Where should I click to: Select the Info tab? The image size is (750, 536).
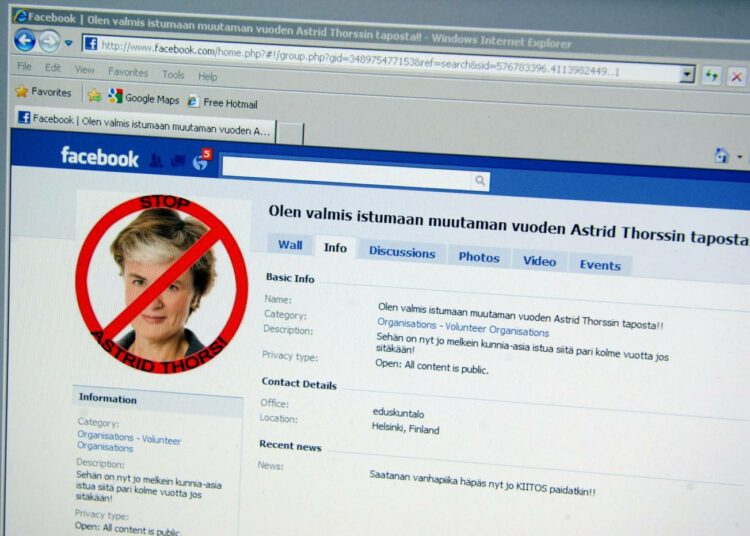335,248
